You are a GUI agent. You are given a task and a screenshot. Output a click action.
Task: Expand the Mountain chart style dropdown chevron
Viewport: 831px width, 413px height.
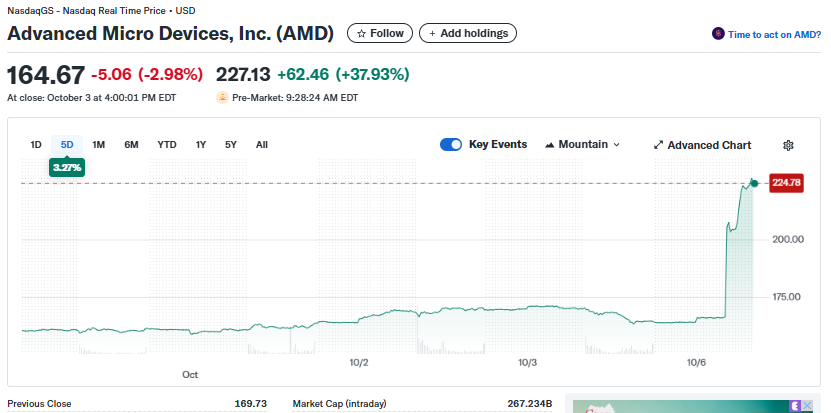(x=616, y=145)
